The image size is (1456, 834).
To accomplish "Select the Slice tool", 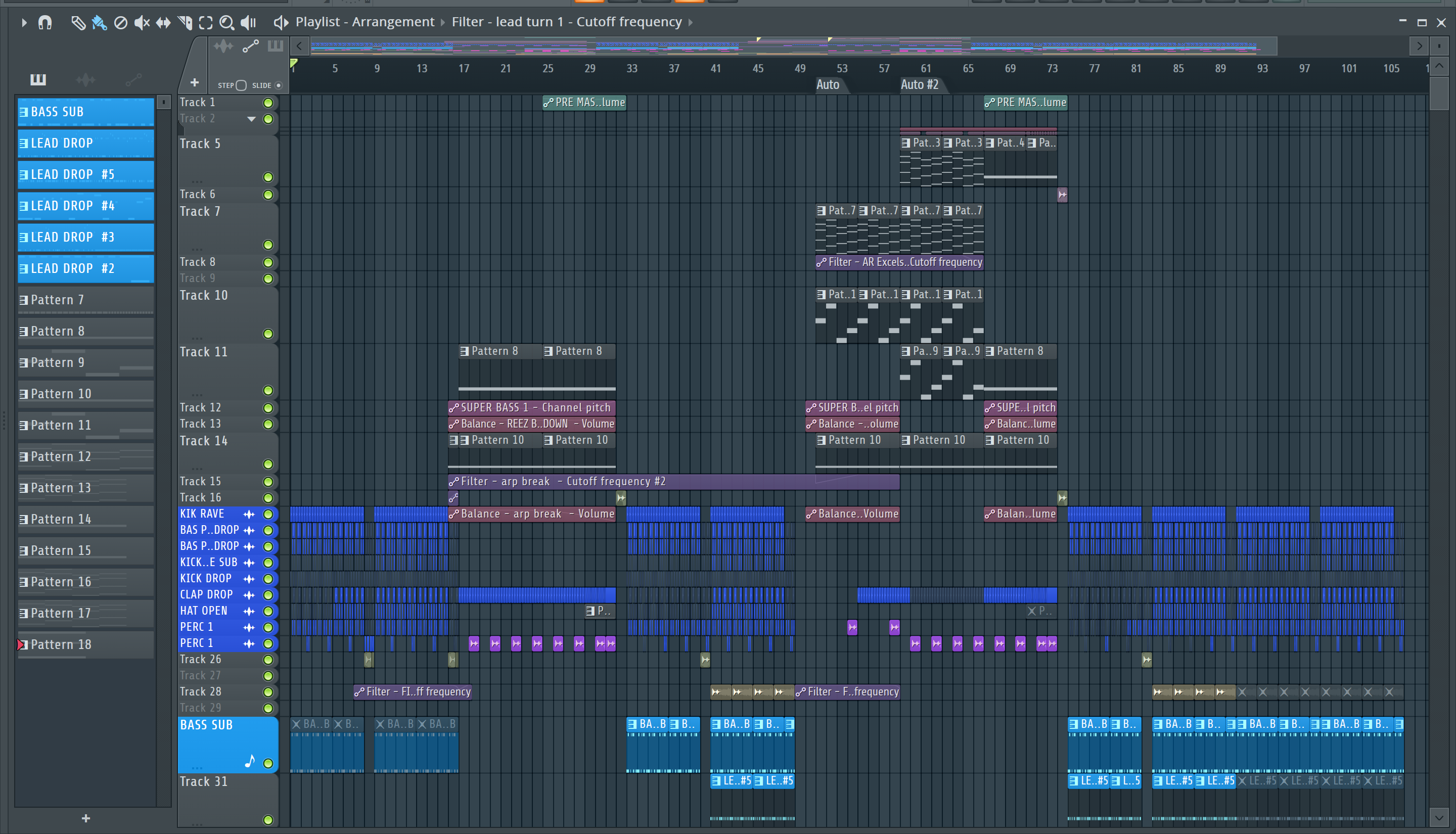I will (185, 22).
